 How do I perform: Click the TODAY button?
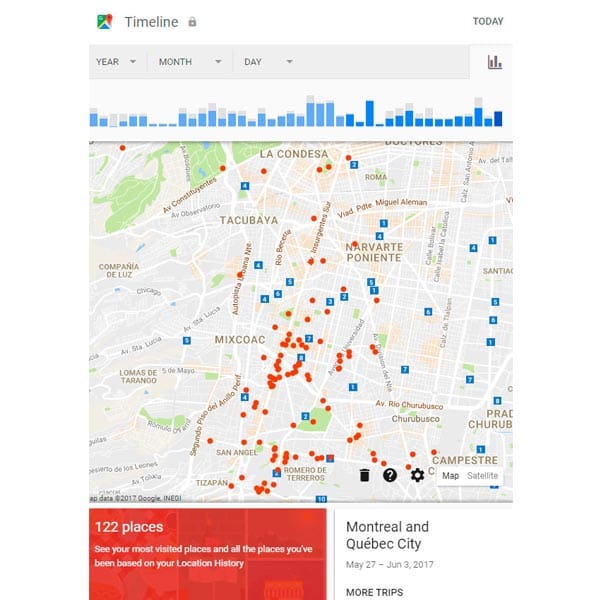[488, 22]
